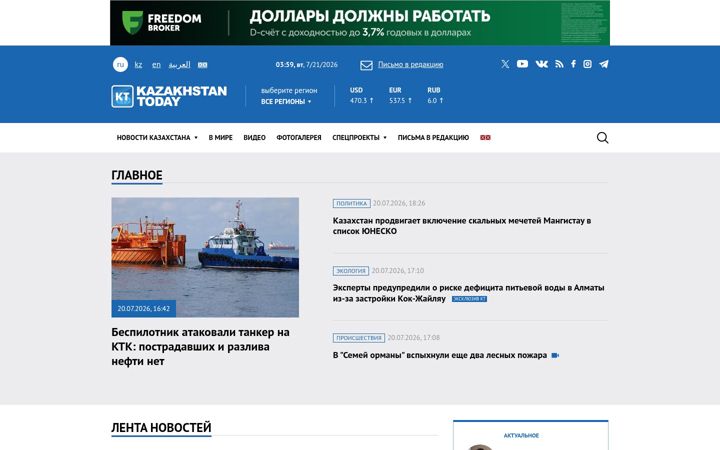Open the RSS feed icon
720x450 pixels.
[559, 64]
